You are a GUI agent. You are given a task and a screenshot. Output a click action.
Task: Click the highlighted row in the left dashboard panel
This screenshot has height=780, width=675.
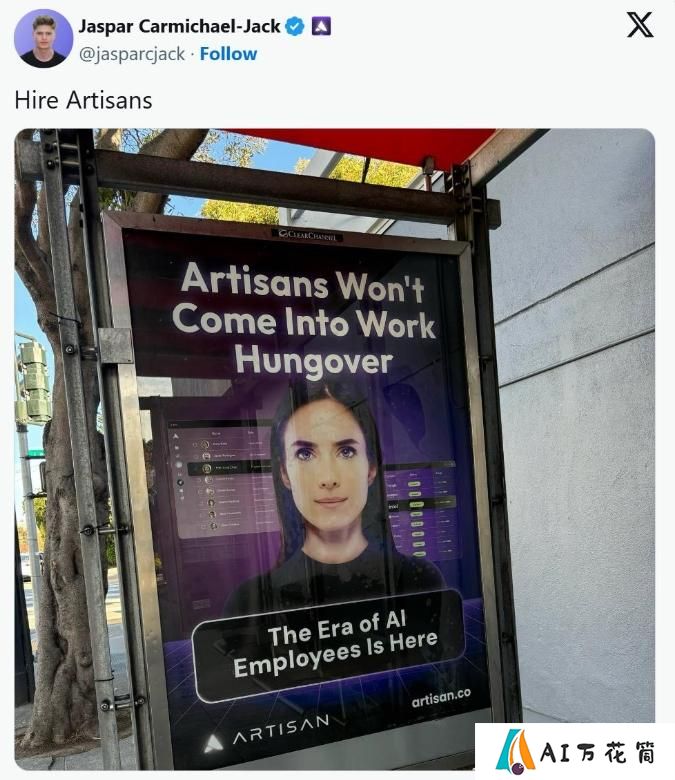pyautogui.click(x=230, y=468)
